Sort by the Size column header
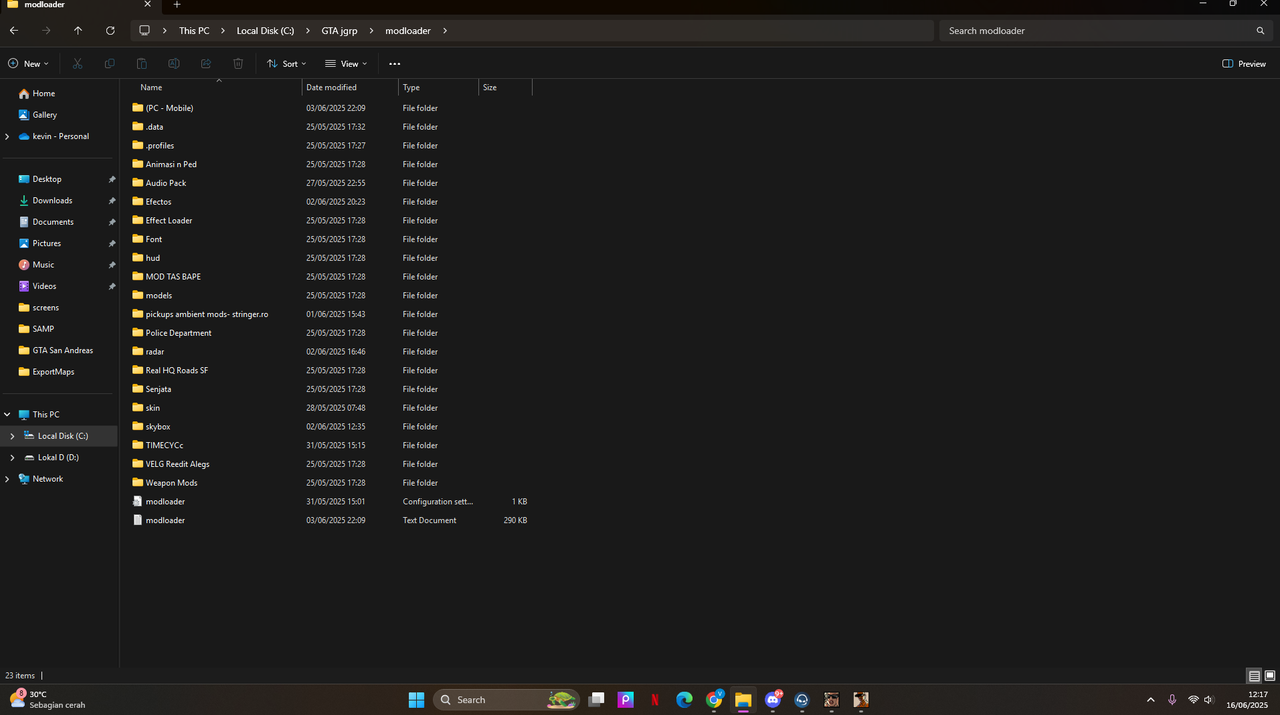 (x=490, y=88)
